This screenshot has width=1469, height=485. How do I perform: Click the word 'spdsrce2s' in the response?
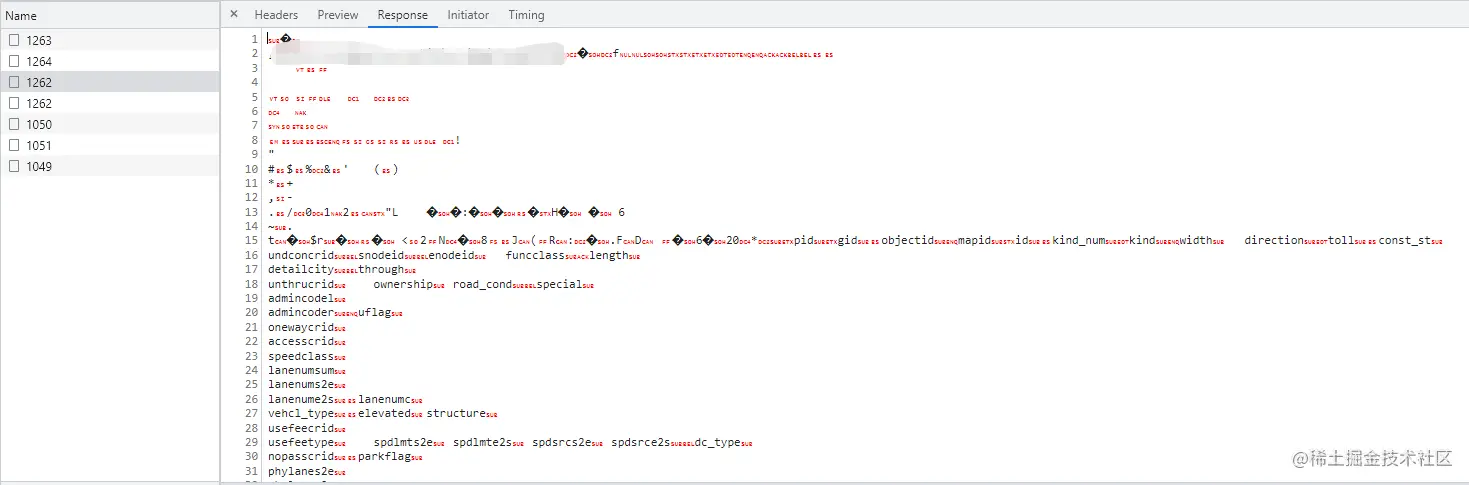(x=640, y=442)
